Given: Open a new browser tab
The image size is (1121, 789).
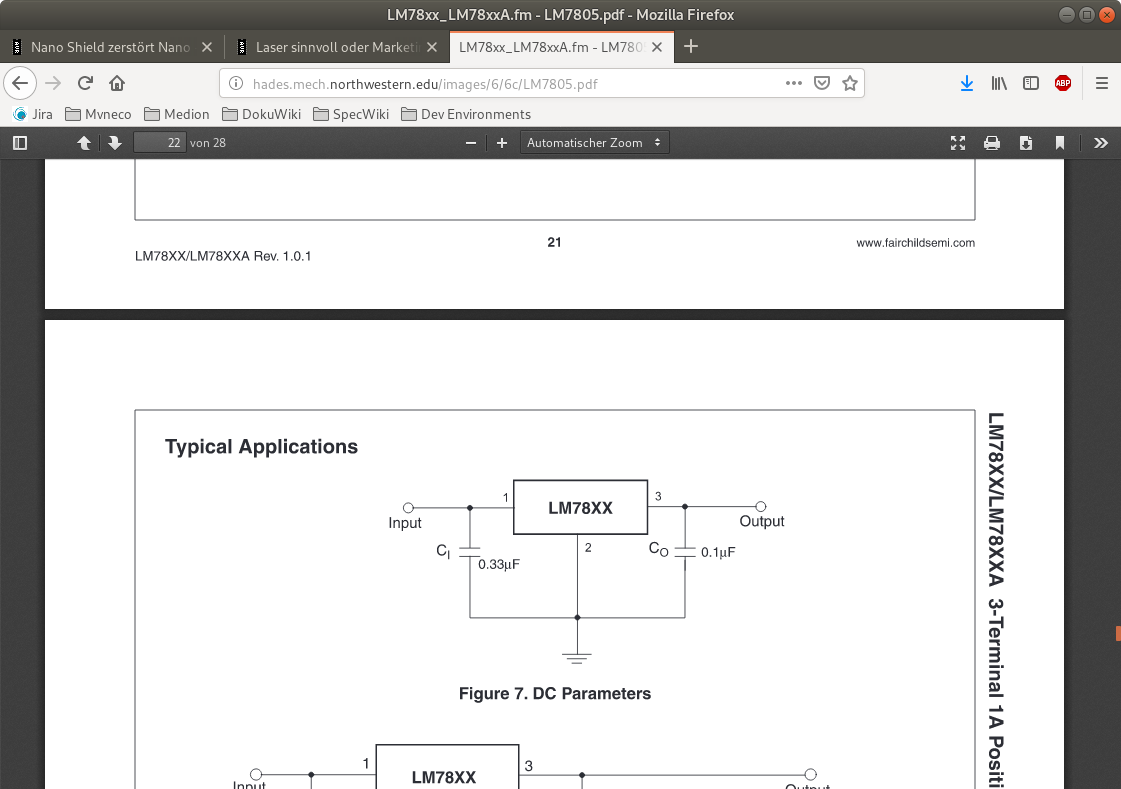Looking at the screenshot, I should (691, 47).
